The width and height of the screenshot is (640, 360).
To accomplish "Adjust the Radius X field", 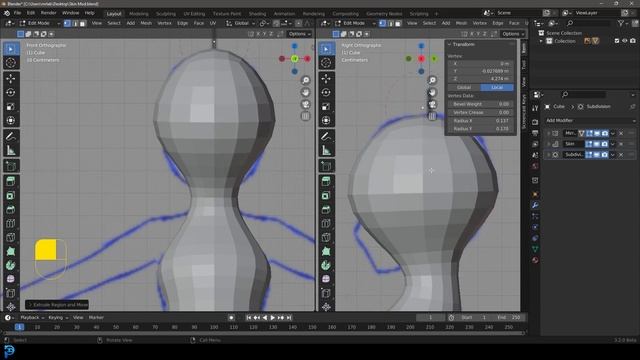I will [481, 121].
